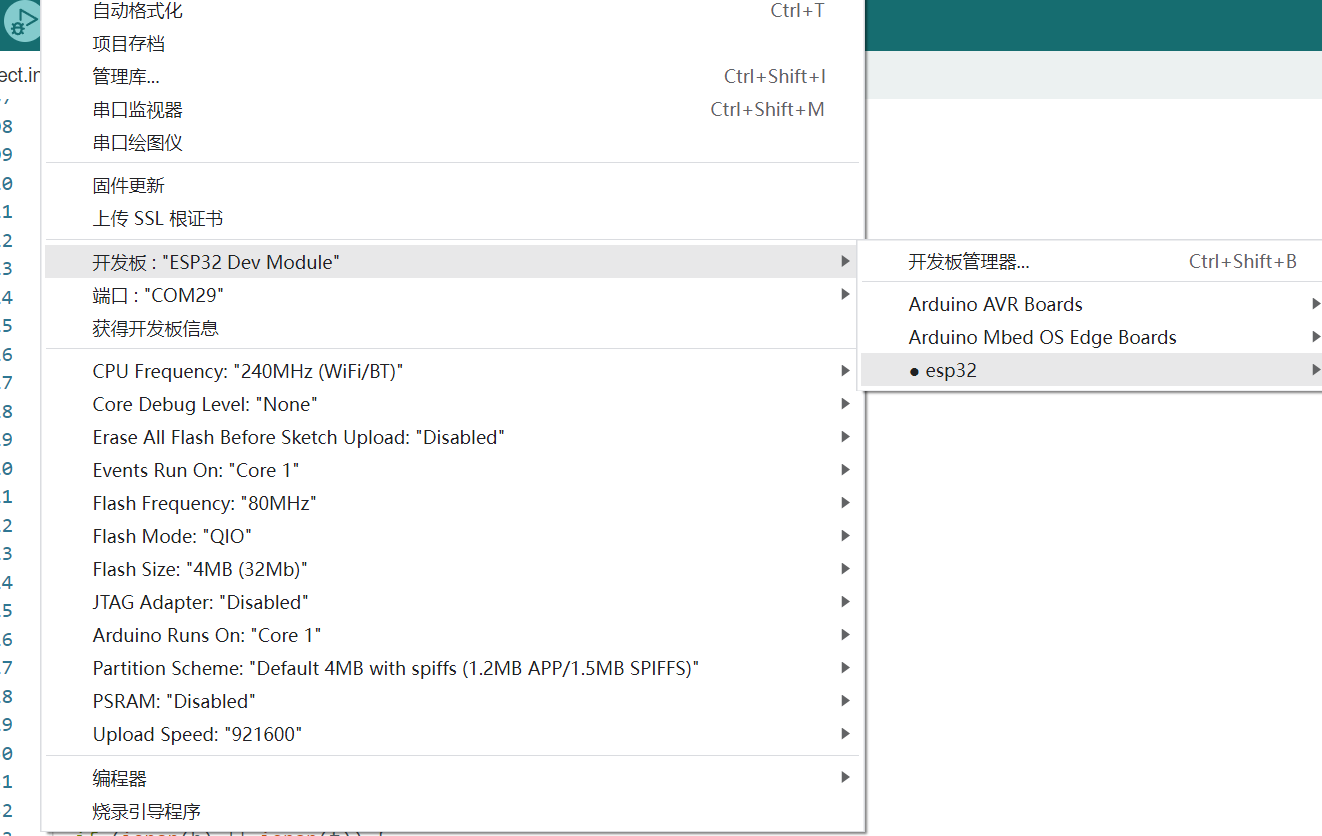Click 烧录引导程序 burn bootloader
This screenshot has width=1322, height=836.
coord(452,811)
